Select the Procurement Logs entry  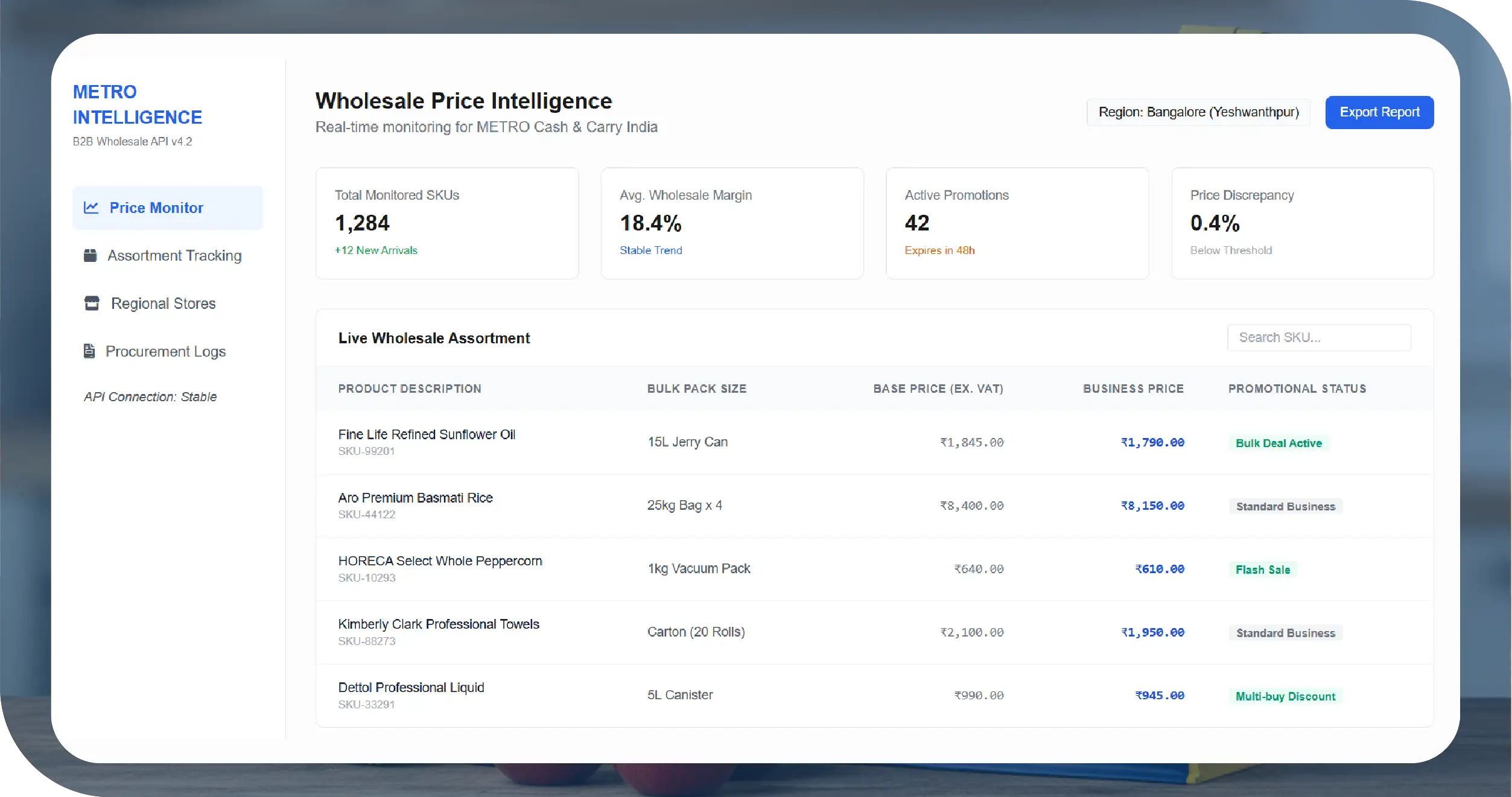pyautogui.click(x=167, y=351)
